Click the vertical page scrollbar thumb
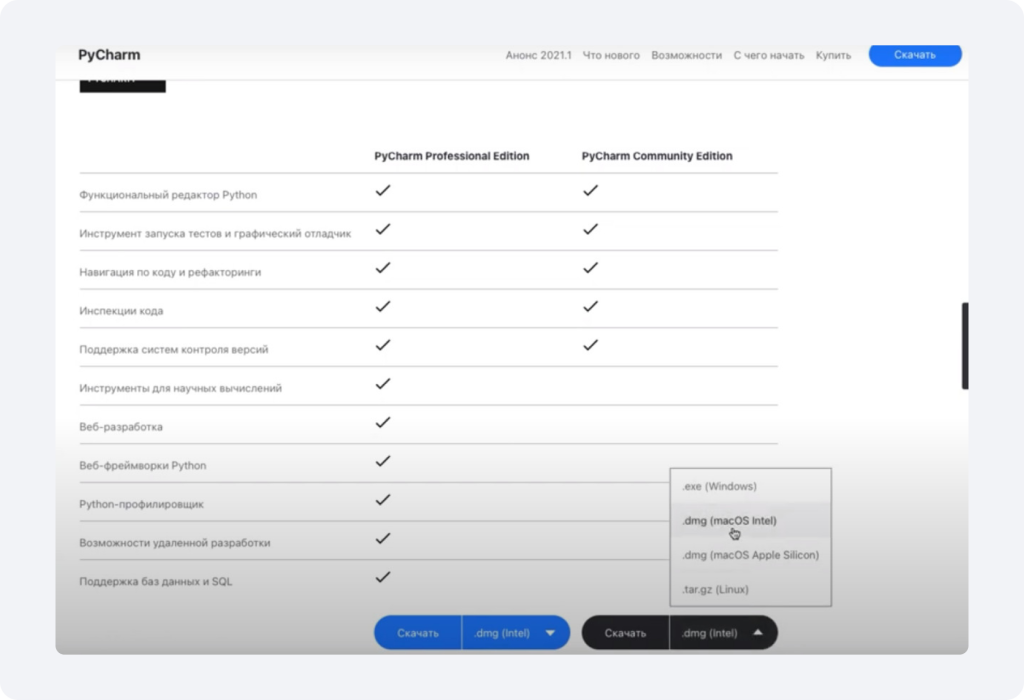The height and width of the screenshot is (700, 1024). click(964, 345)
